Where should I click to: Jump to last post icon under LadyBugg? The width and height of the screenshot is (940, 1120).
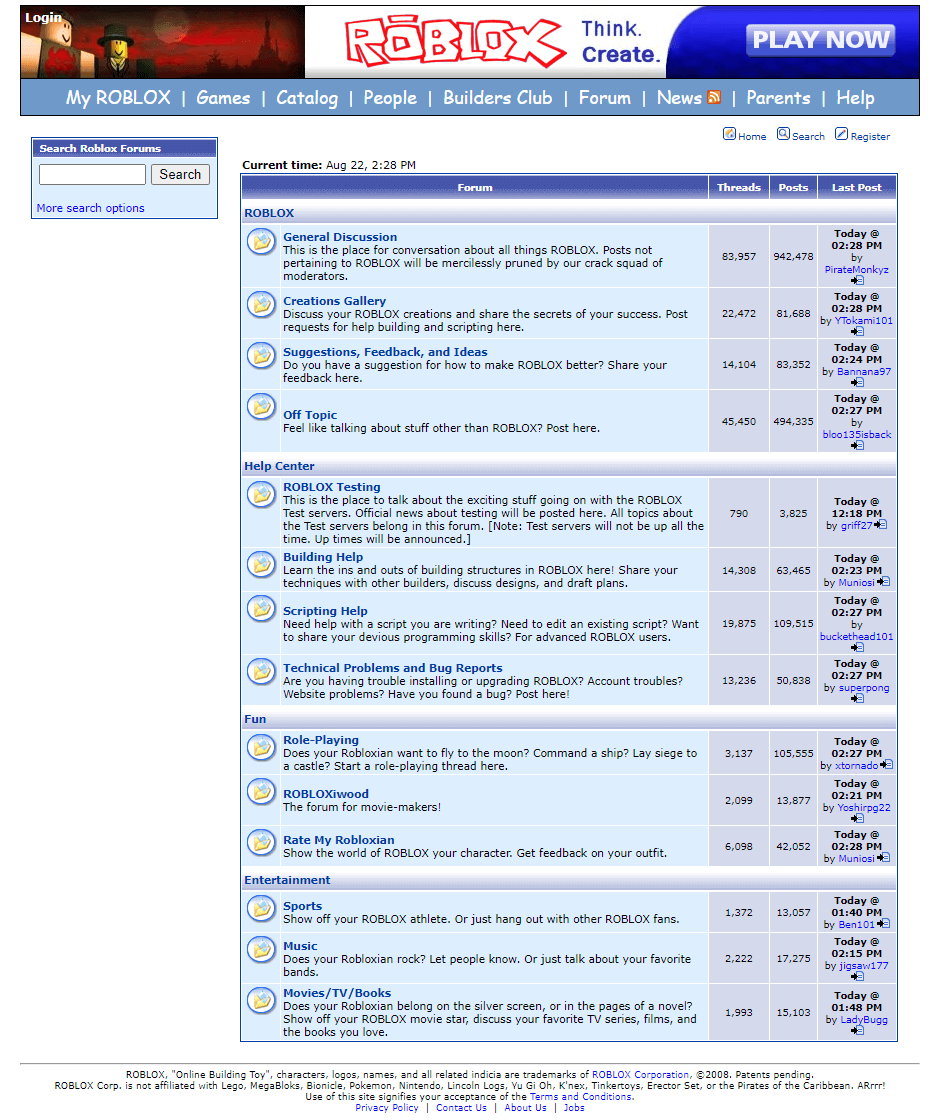(x=857, y=1031)
